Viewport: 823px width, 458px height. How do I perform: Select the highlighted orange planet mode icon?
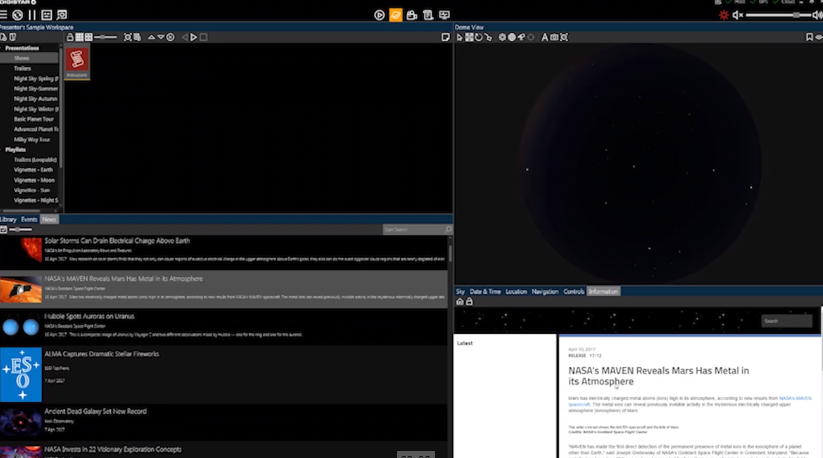click(396, 15)
